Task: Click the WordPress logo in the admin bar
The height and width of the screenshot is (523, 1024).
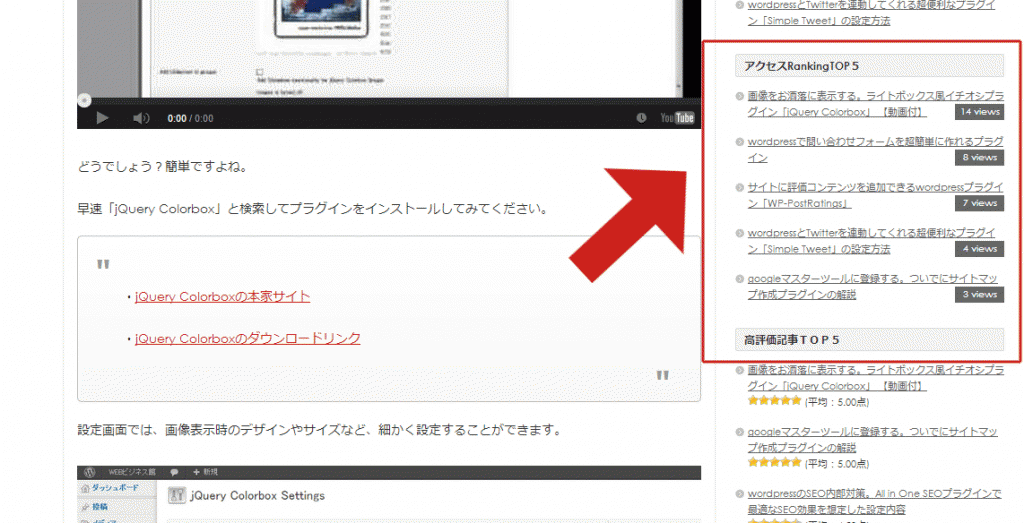Action: pyautogui.click(x=89, y=472)
